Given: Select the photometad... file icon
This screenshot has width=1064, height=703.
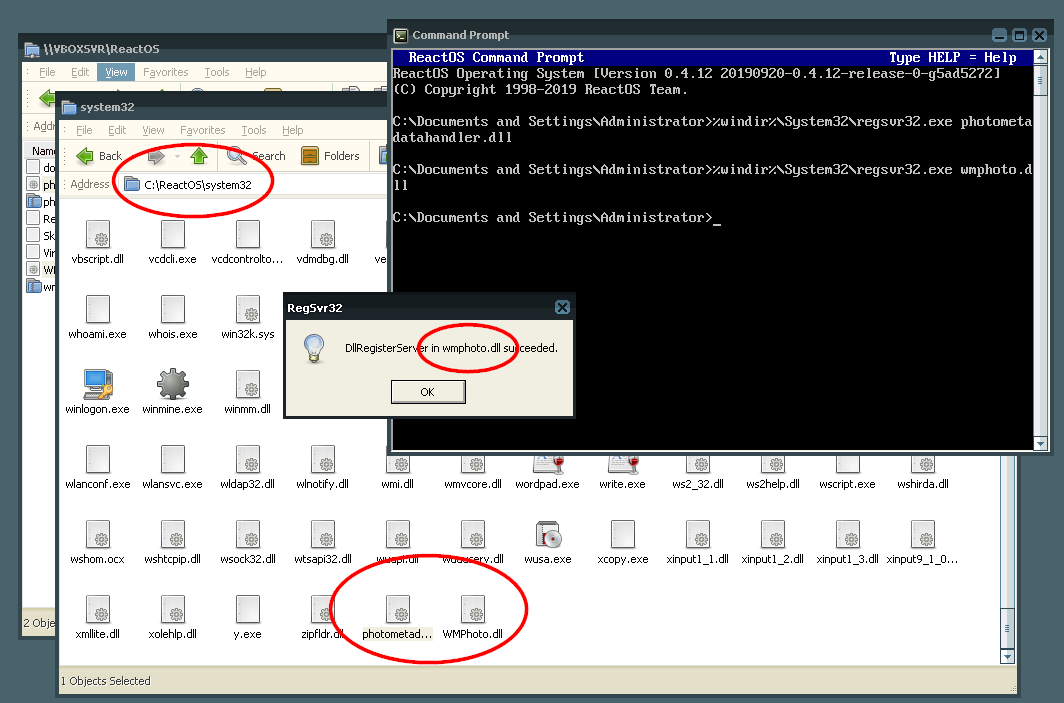Looking at the screenshot, I should pyautogui.click(x=398, y=609).
